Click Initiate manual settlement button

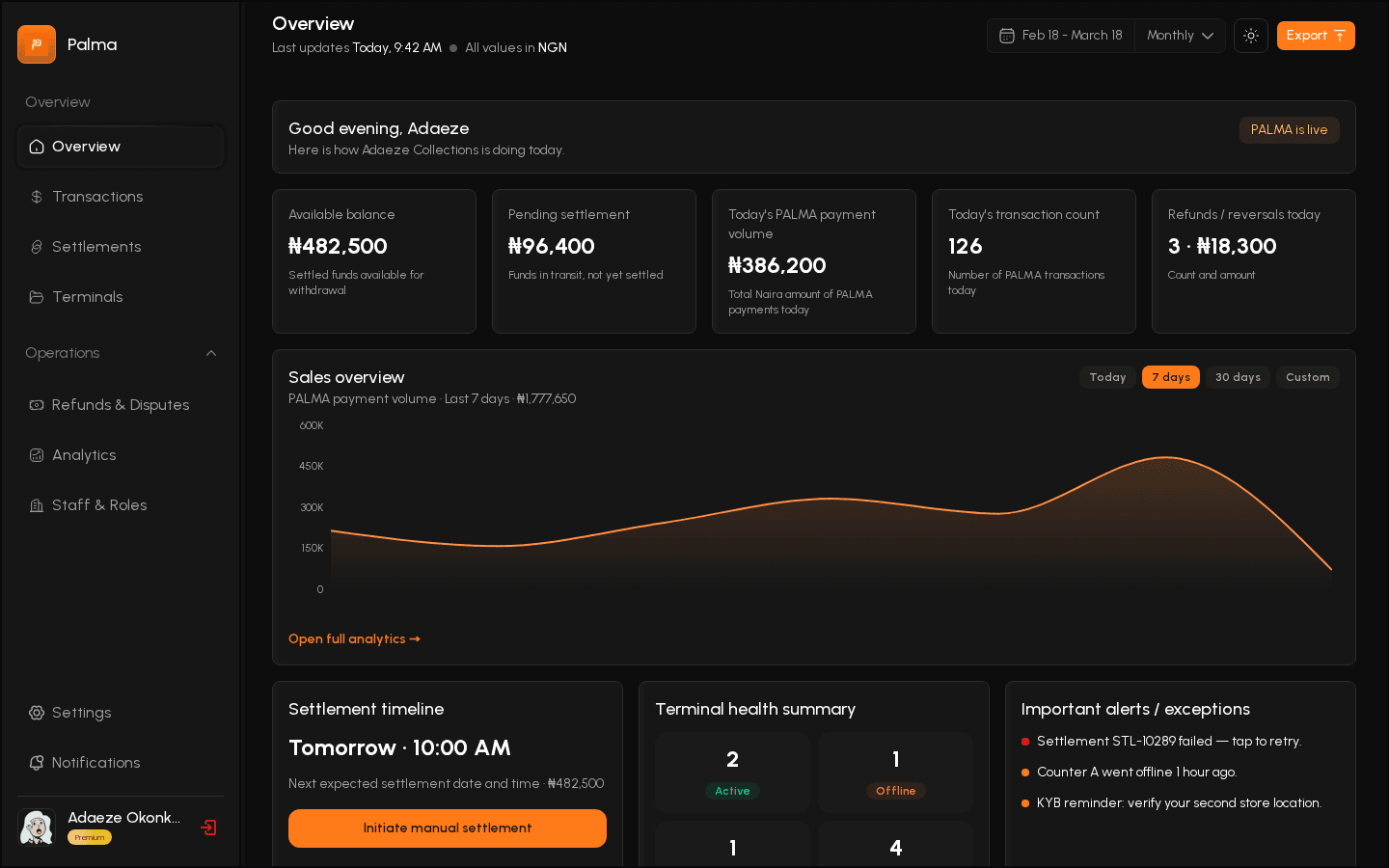[448, 828]
